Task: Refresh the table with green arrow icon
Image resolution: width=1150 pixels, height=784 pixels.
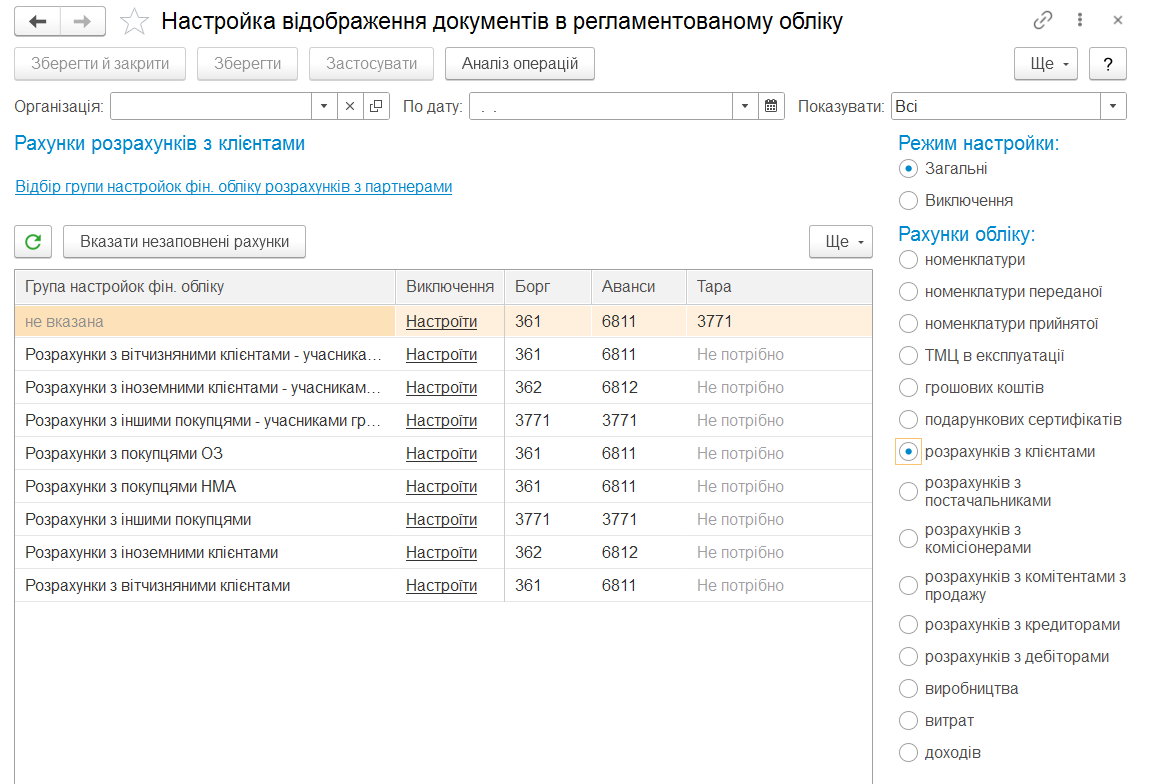Action: pyautogui.click(x=33, y=242)
